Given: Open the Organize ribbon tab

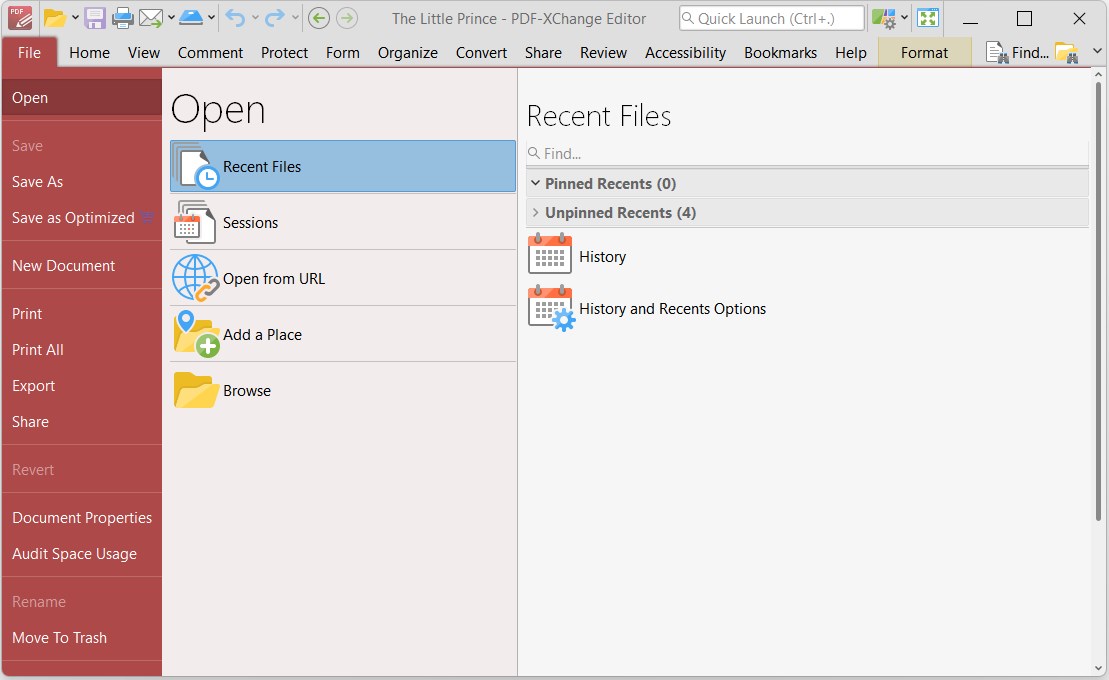Looking at the screenshot, I should (x=407, y=53).
